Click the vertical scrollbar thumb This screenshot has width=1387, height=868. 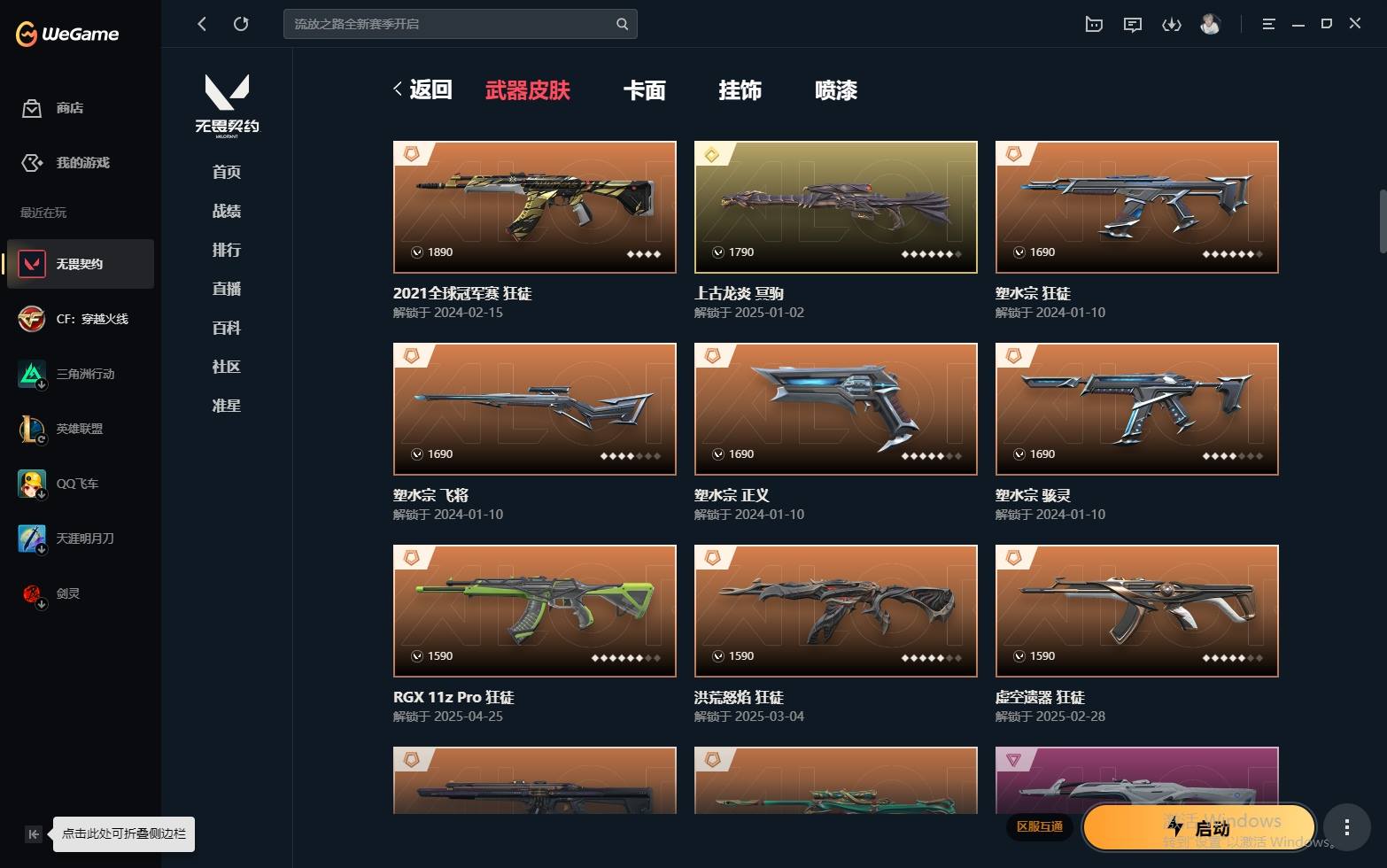tap(1383, 221)
